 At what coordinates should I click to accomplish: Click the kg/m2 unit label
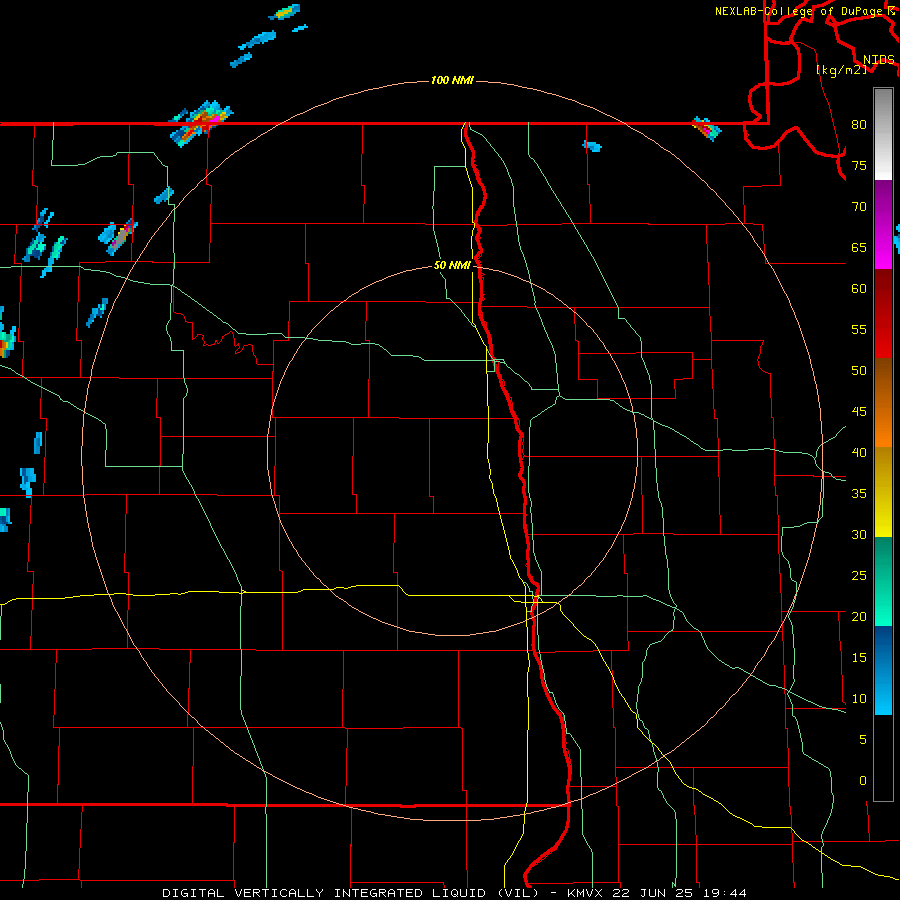(x=841, y=70)
